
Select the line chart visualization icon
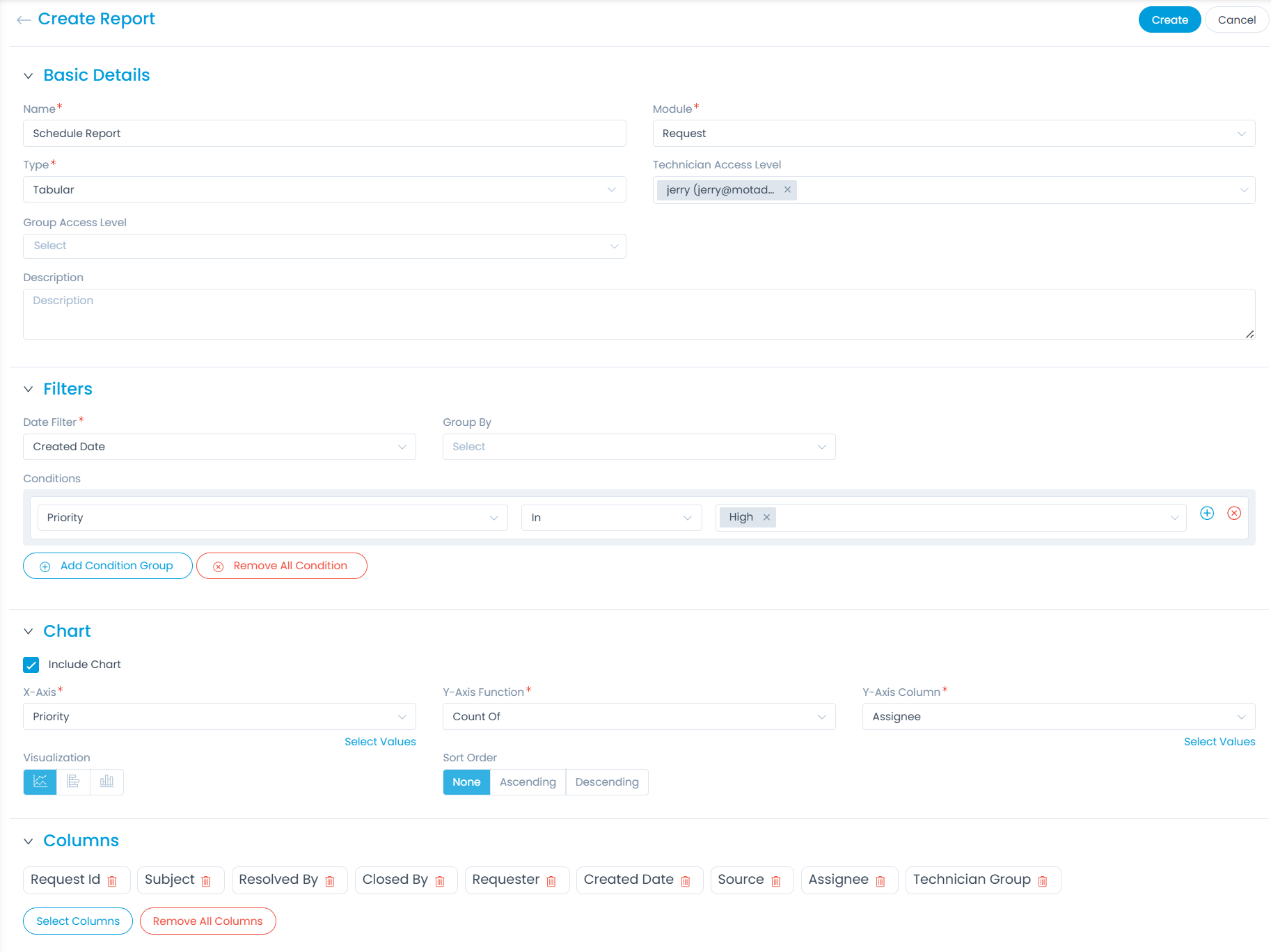[40, 782]
